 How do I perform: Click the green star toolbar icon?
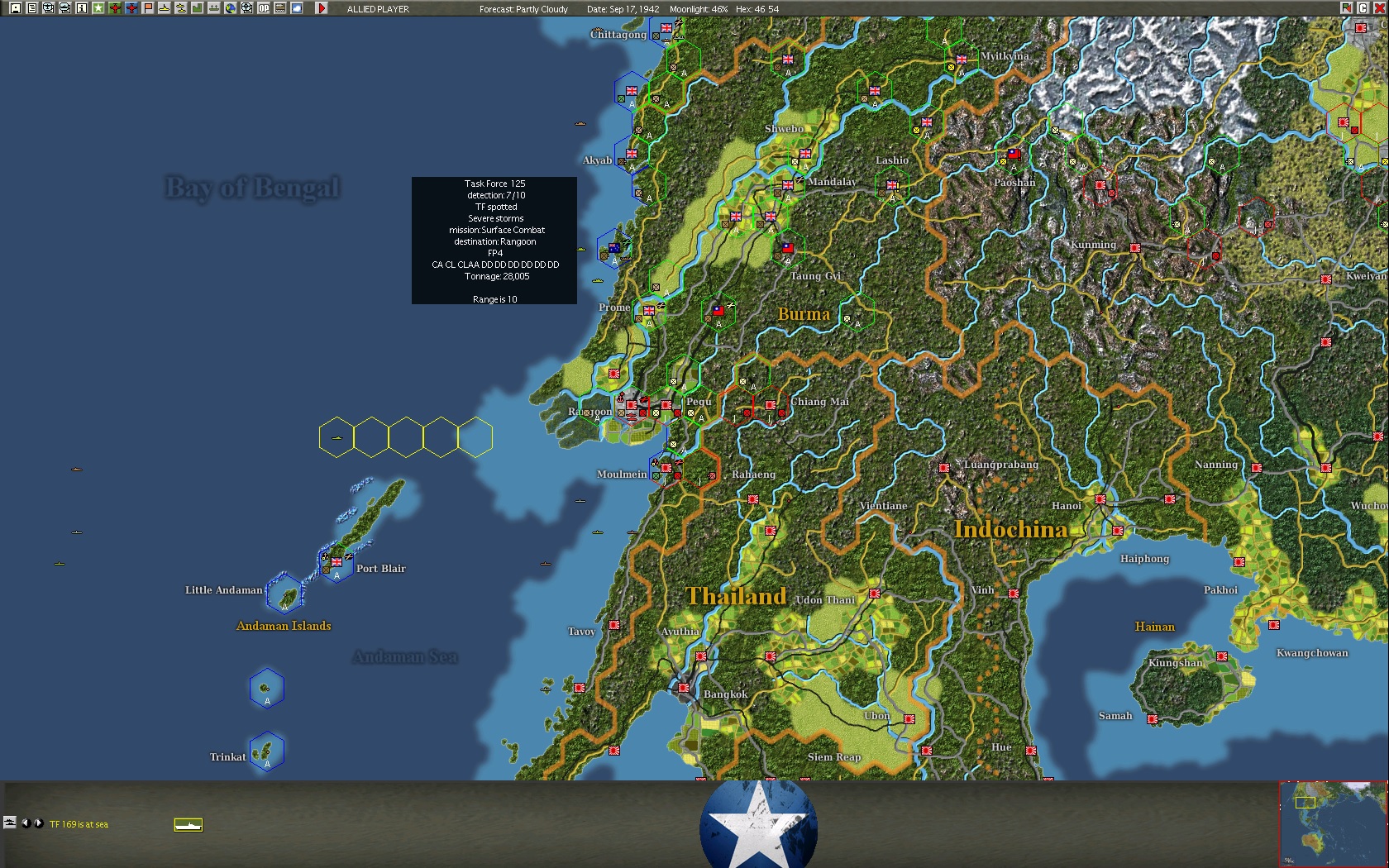[x=98, y=8]
